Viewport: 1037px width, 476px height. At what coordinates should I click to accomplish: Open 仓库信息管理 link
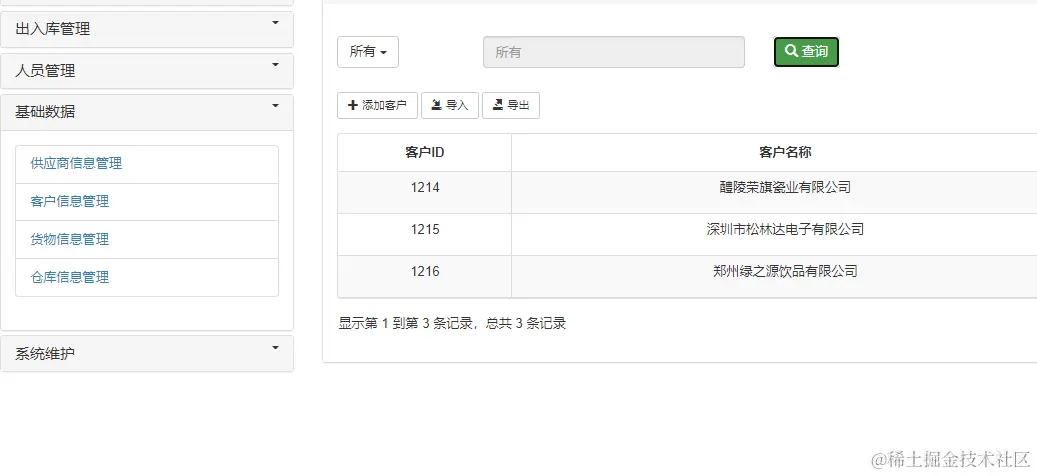tap(69, 278)
